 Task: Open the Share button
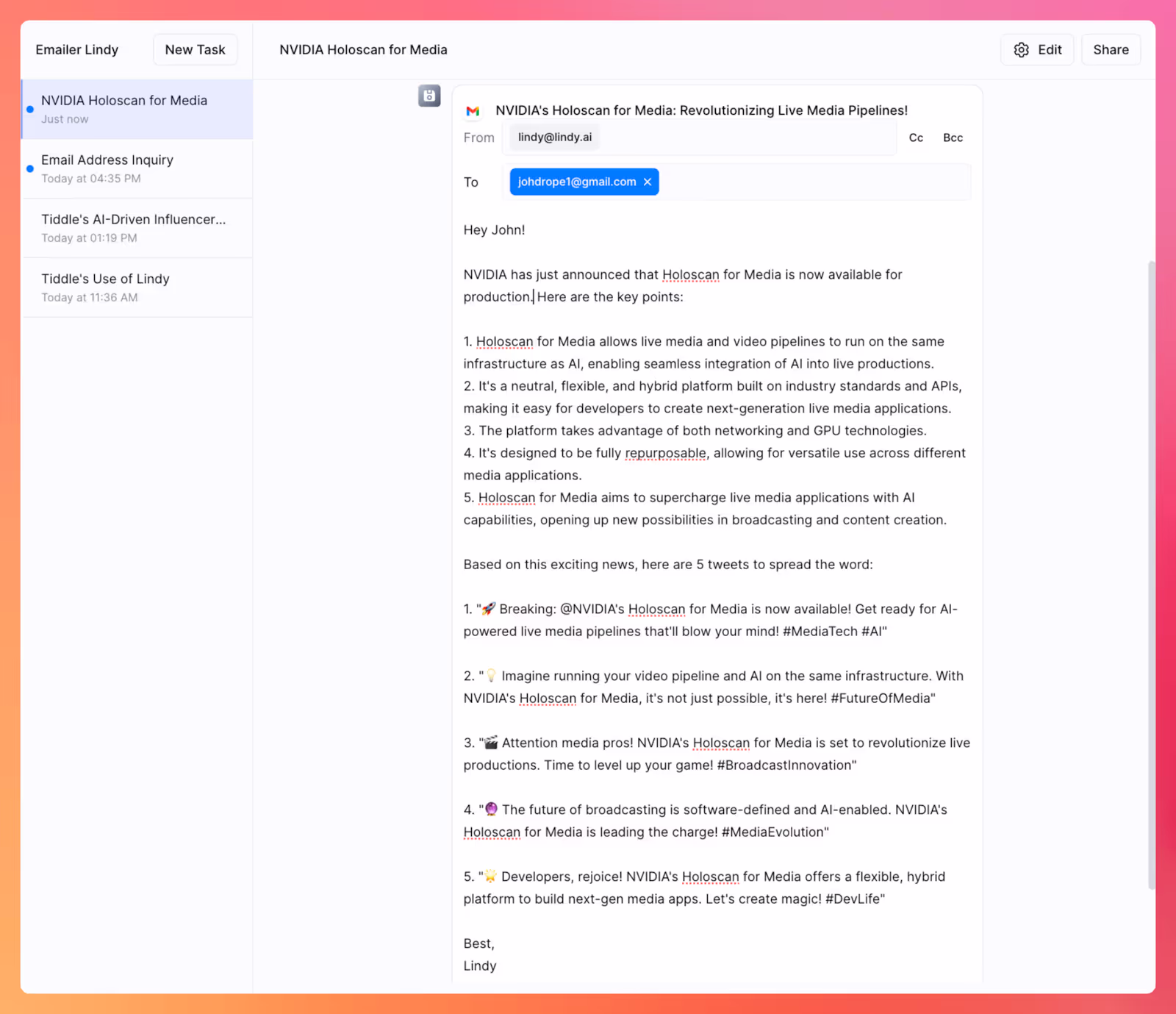[1111, 50]
